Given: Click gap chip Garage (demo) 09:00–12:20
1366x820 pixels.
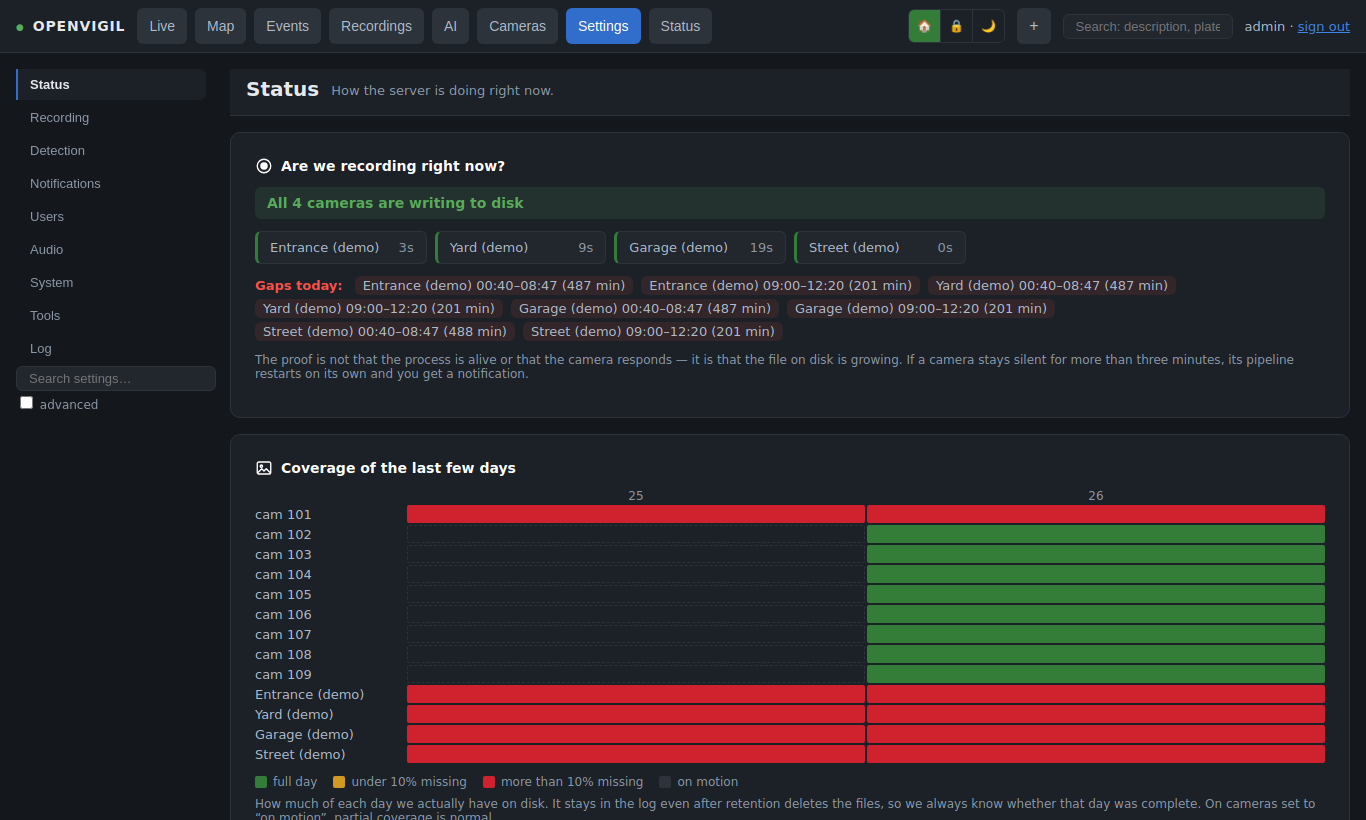Looking at the screenshot, I should pos(921,309).
